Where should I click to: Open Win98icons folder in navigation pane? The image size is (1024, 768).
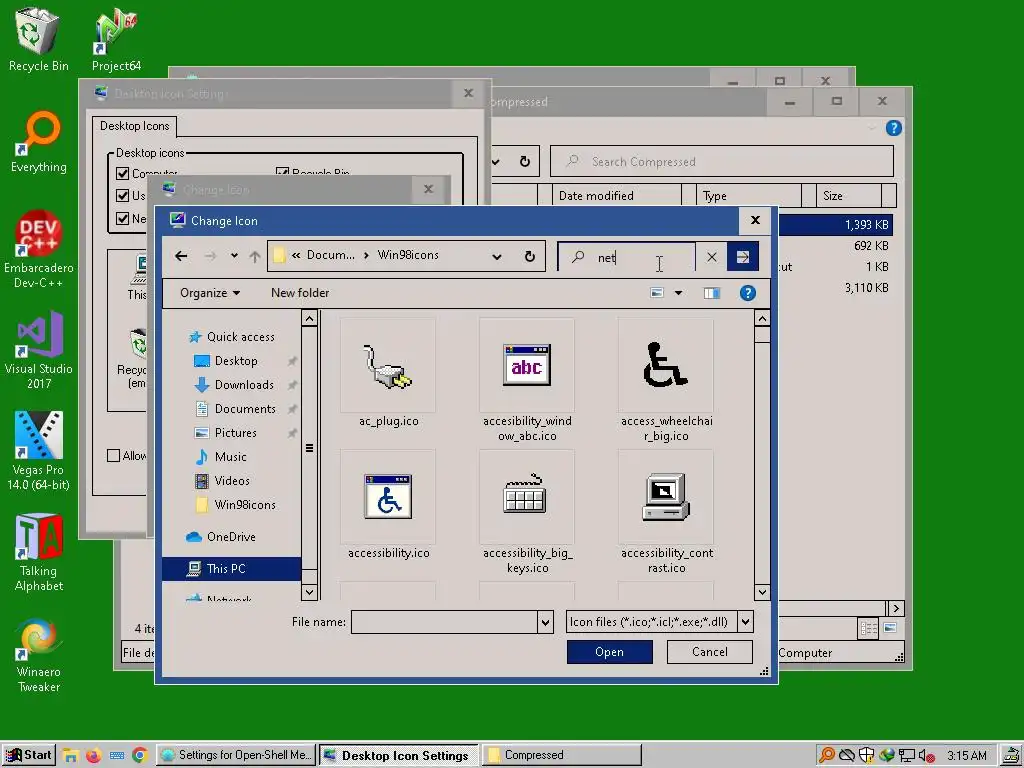pyautogui.click(x=236, y=505)
